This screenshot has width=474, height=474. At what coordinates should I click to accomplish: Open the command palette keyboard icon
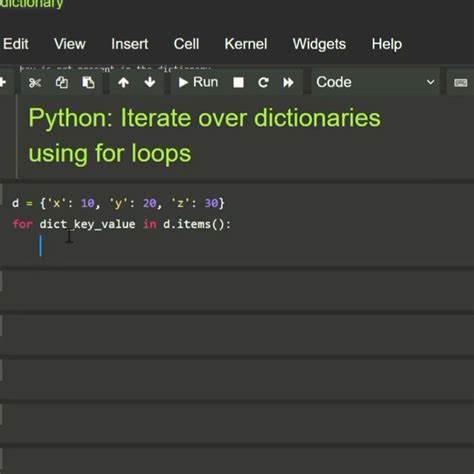[x=461, y=82]
